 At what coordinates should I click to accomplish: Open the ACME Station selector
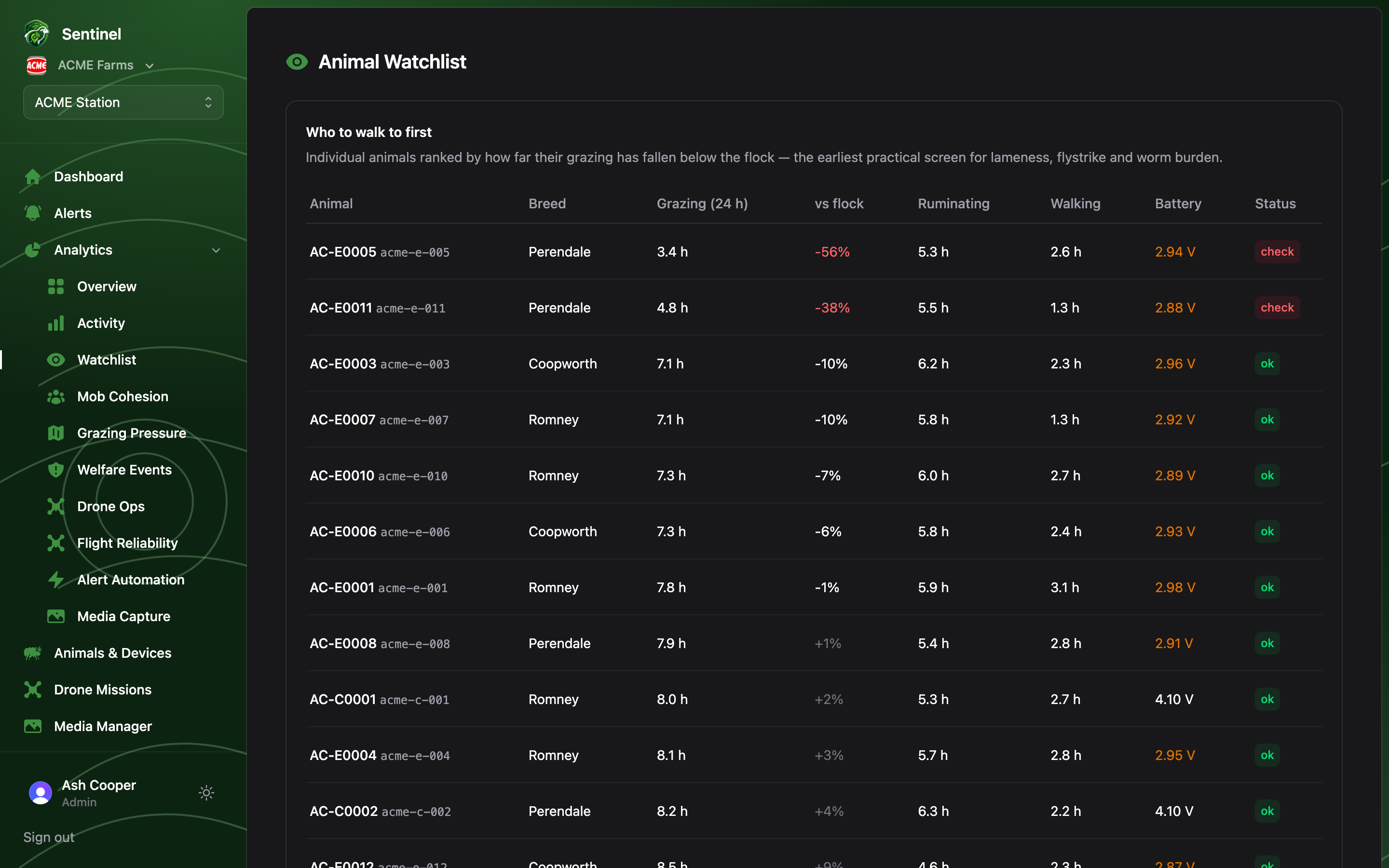pyautogui.click(x=123, y=102)
